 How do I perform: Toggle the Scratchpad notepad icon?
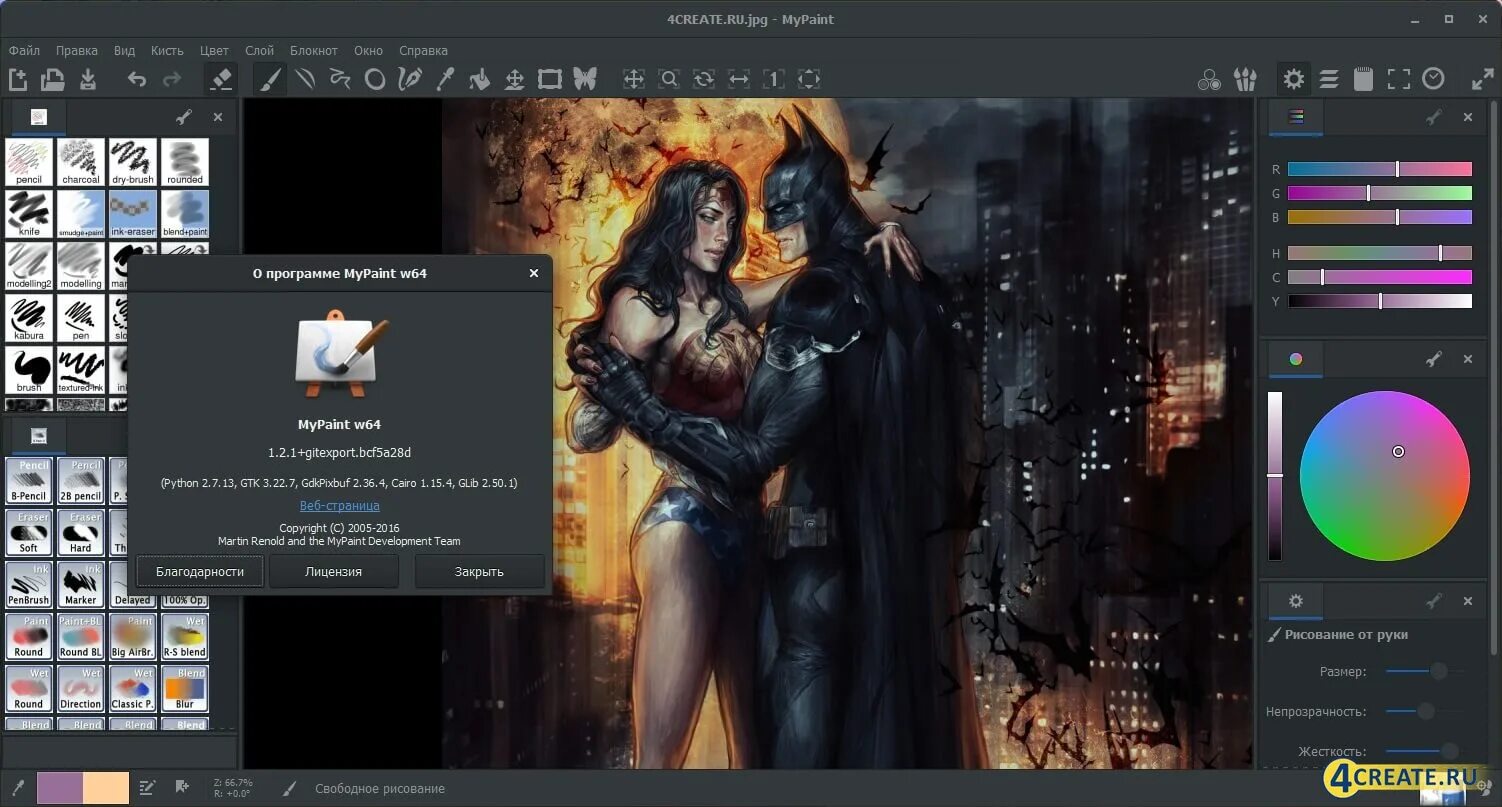click(x=1363, y=79)
